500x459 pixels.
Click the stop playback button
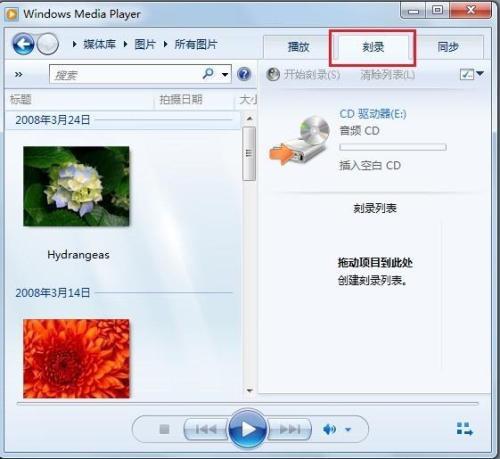(x=164, y=429)
